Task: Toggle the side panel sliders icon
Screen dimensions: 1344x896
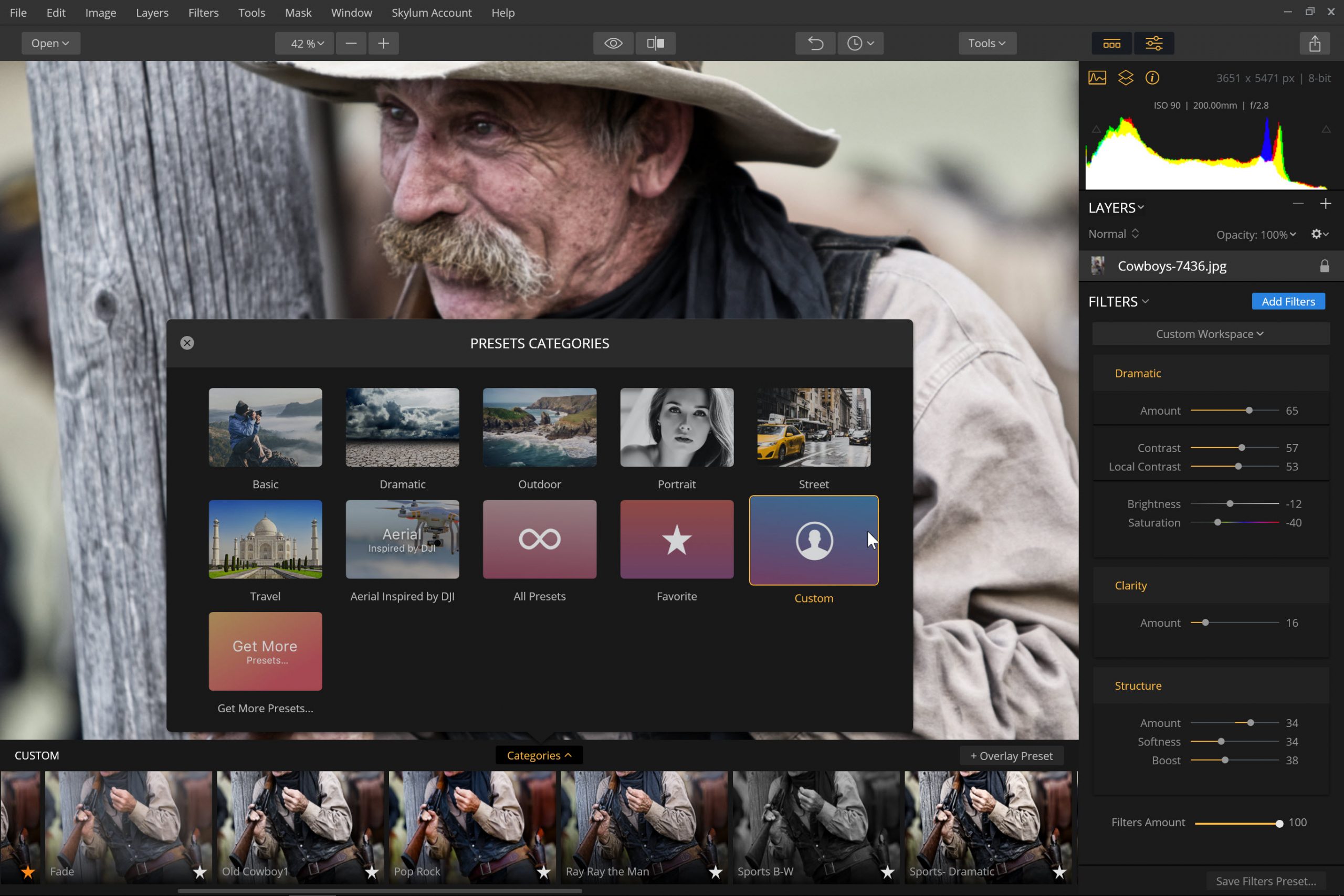Action: (1154, 44)
